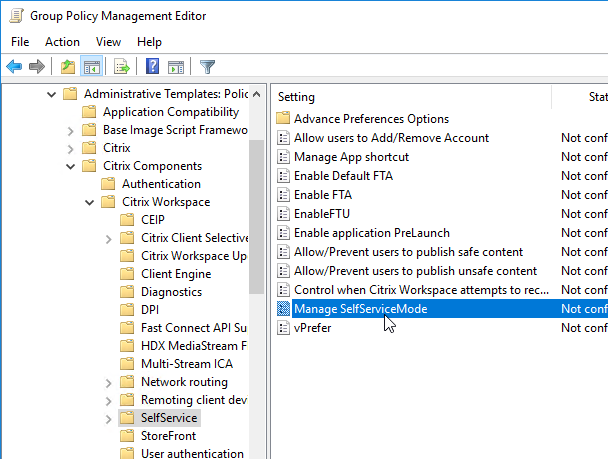Open the Advance Preferences Options folder

[371, 119]
